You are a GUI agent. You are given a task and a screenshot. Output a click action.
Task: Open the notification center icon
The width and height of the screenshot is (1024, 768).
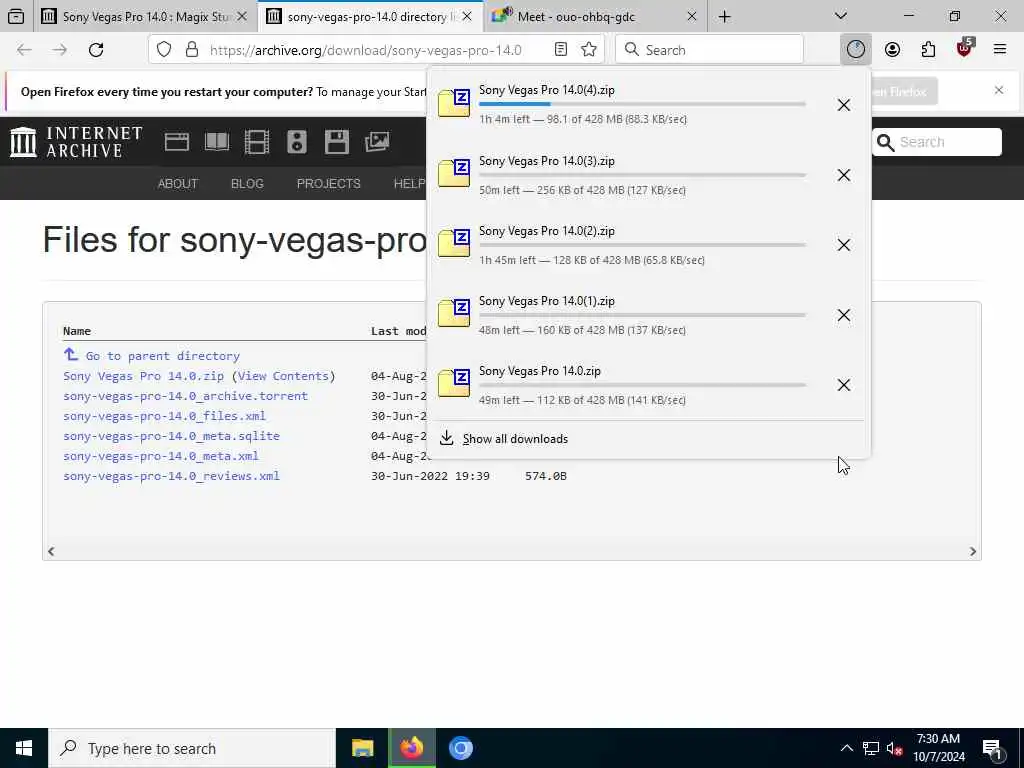coord(993,749)
